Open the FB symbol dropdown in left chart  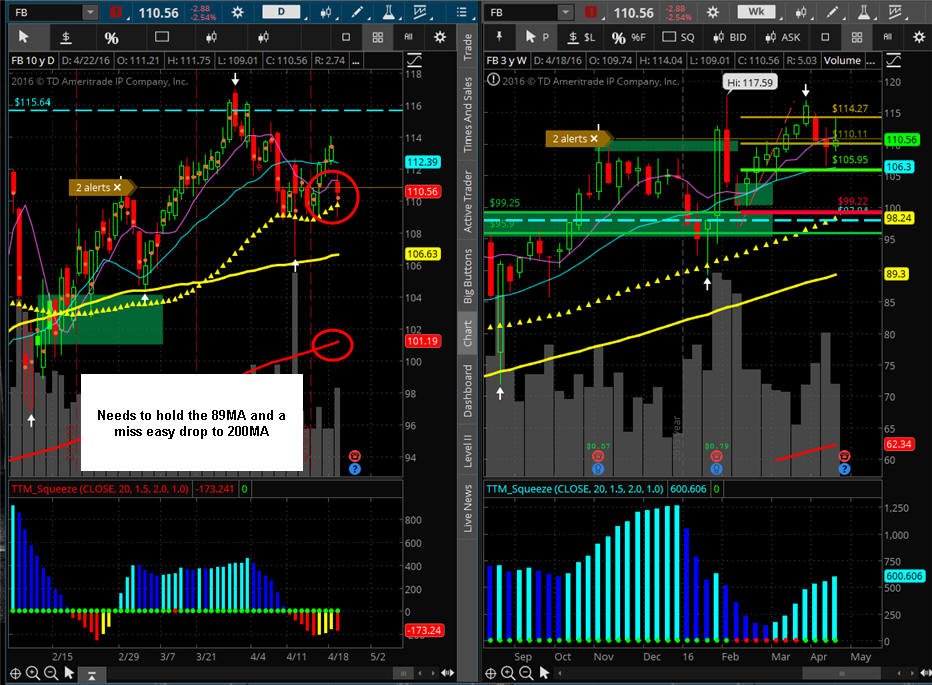click(90, 12)
